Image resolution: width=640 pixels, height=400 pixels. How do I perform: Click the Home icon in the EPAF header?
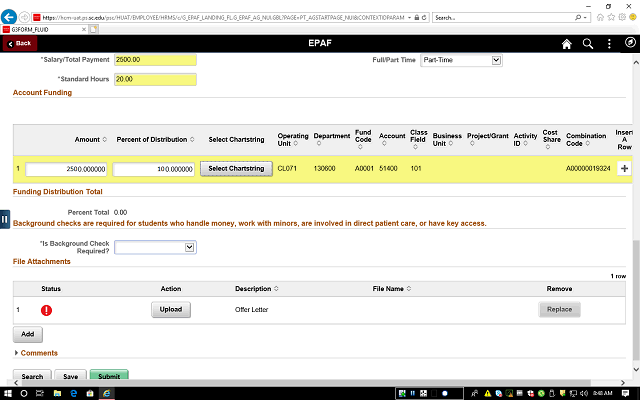click(567, 44)
